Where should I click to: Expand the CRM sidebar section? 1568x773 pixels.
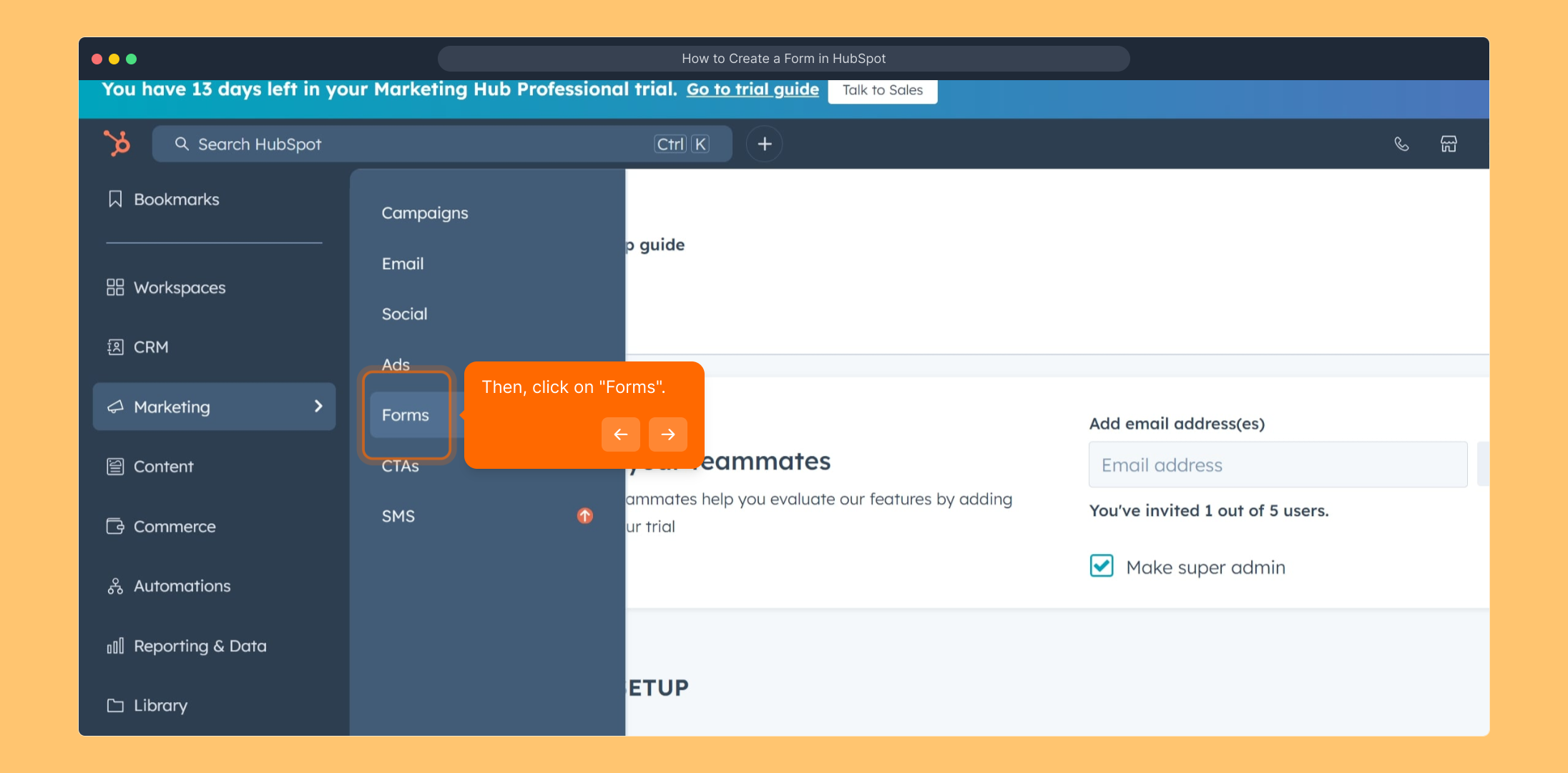151,347
